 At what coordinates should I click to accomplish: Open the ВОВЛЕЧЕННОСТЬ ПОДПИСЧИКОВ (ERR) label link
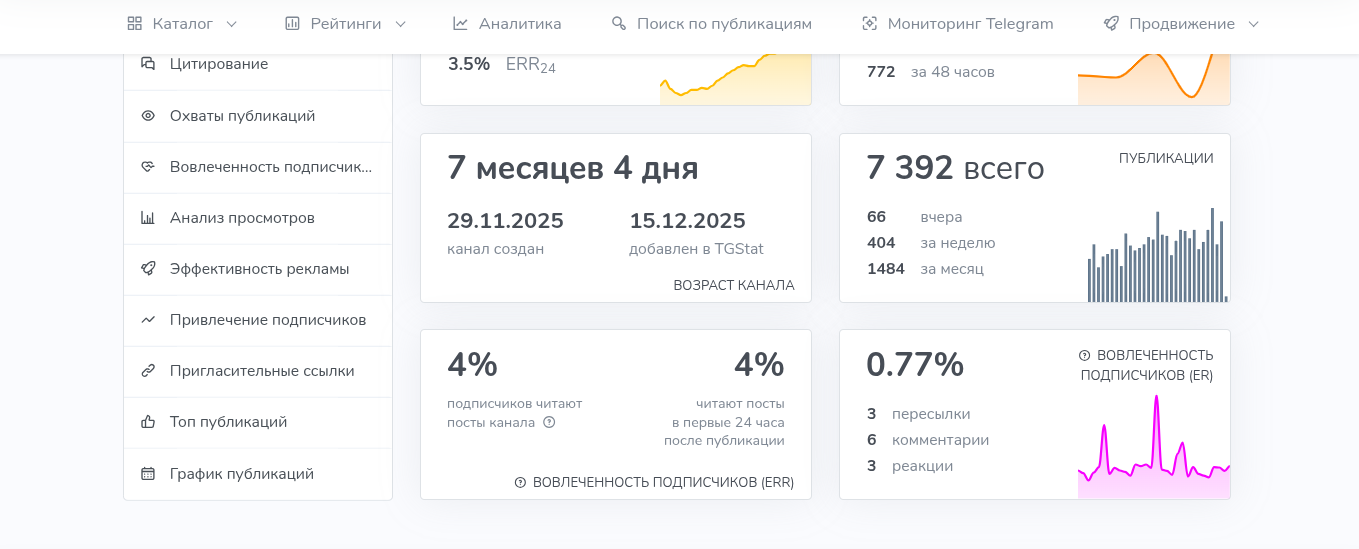click(x=663, y=482)
